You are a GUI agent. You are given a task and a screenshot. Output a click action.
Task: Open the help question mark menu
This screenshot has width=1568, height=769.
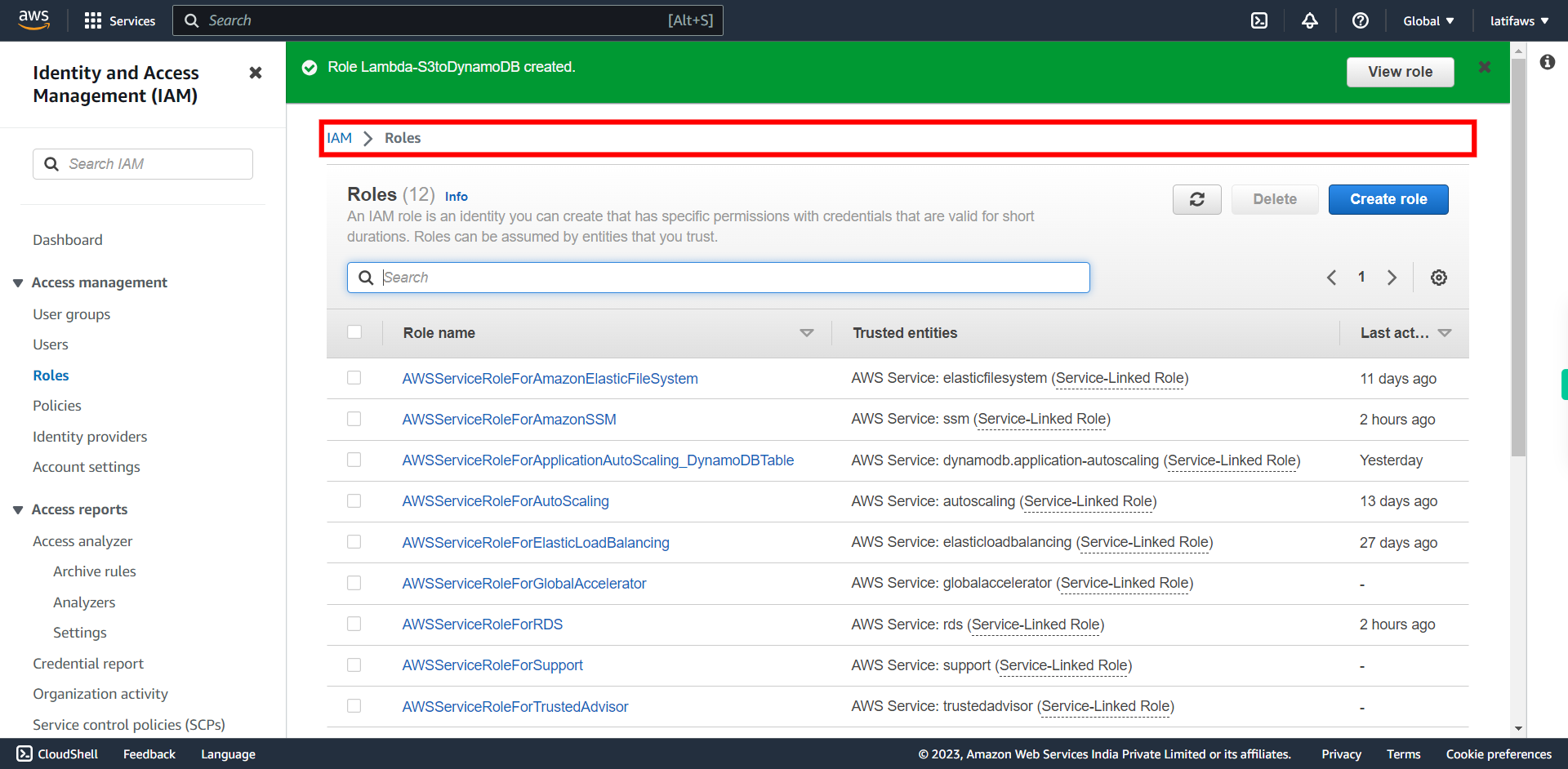pyautogui.click(x=1361, y=20)
